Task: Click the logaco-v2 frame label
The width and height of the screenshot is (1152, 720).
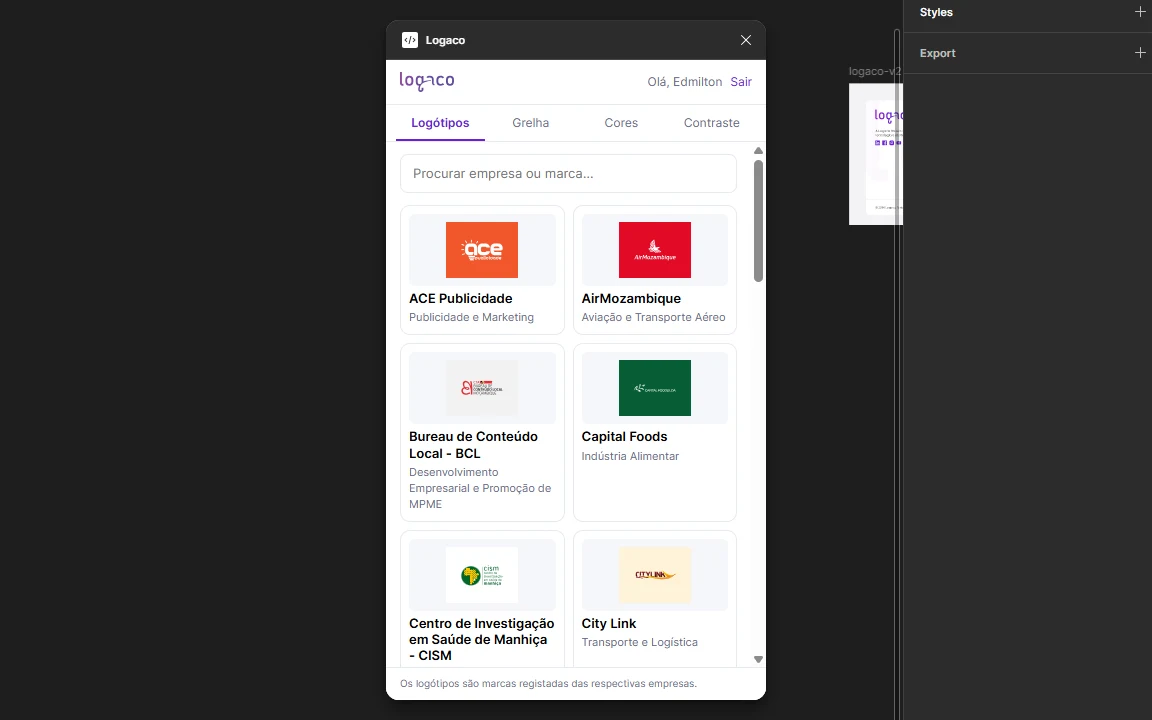Action: pos(875,71)
